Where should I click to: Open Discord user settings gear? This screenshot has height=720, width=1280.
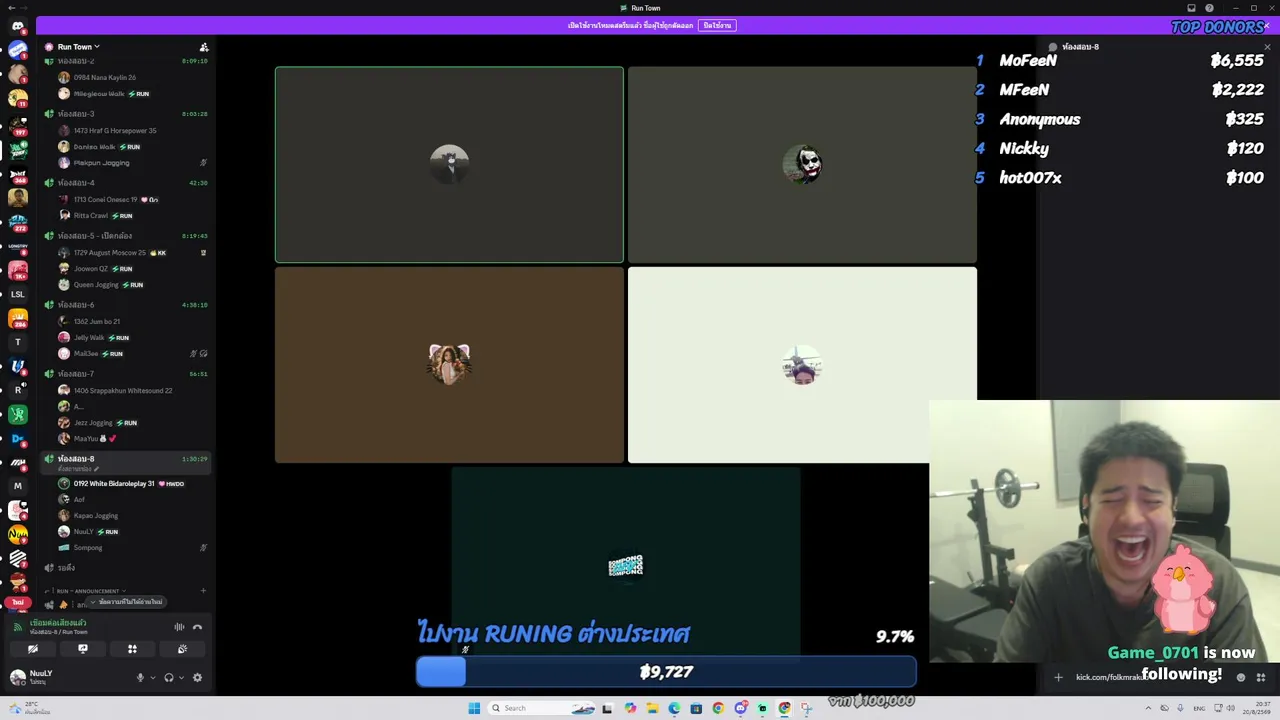[197, 677]
